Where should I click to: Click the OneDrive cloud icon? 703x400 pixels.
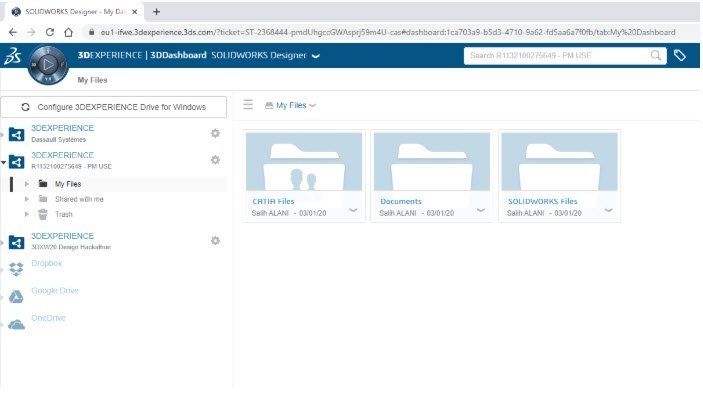[17, 324]
